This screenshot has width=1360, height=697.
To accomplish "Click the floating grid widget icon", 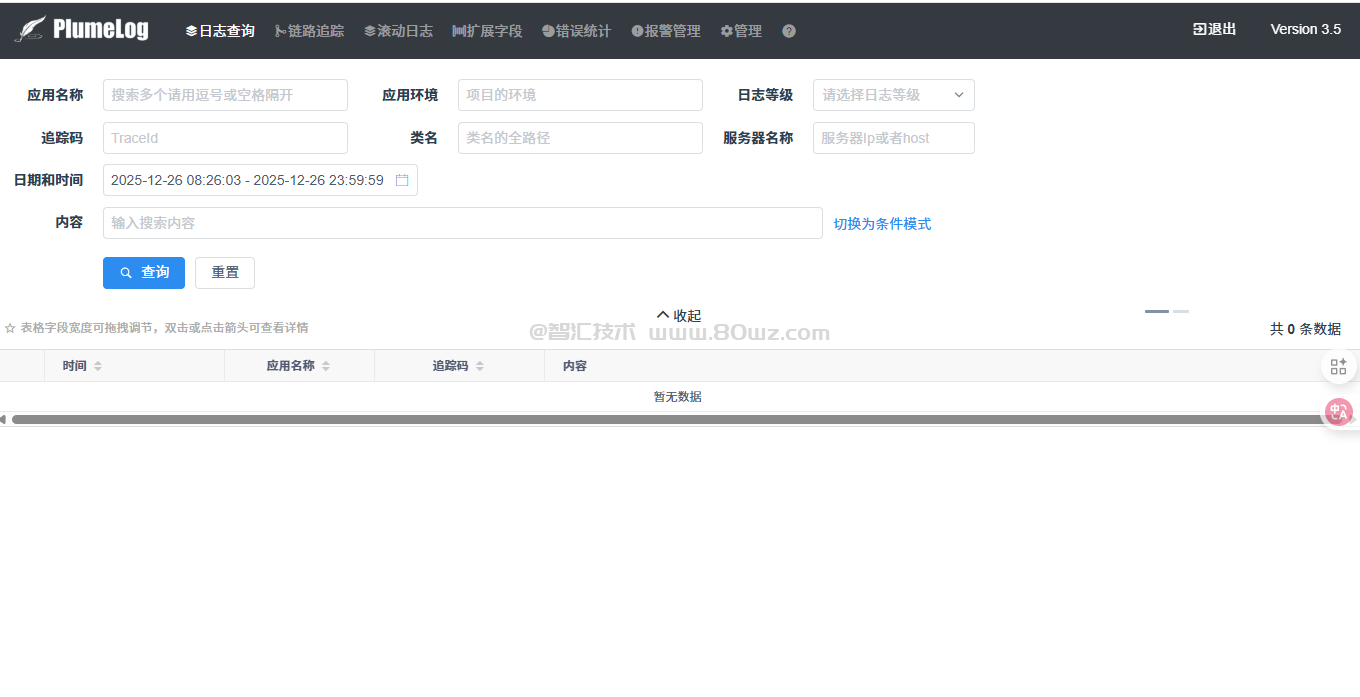I will [x=1338, y=366].
